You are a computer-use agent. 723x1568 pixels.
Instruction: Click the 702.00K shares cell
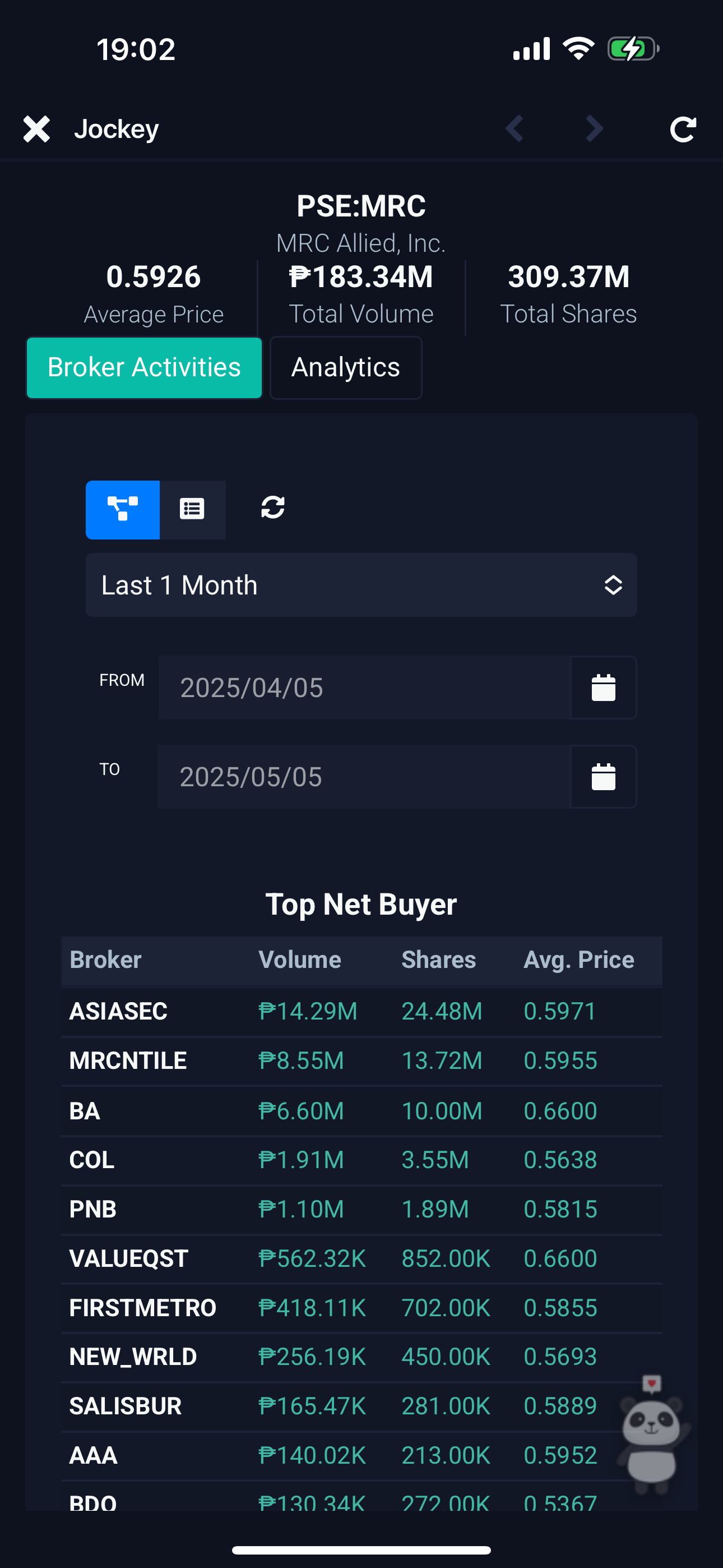446,1308
